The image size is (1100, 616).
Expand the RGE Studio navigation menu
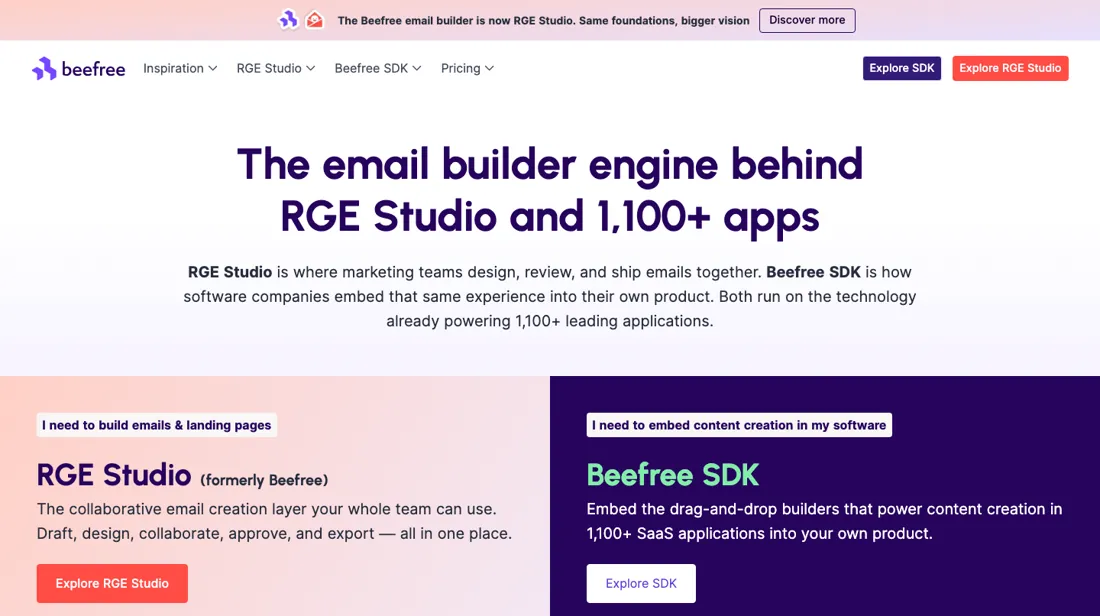click(x=276, y=68)
